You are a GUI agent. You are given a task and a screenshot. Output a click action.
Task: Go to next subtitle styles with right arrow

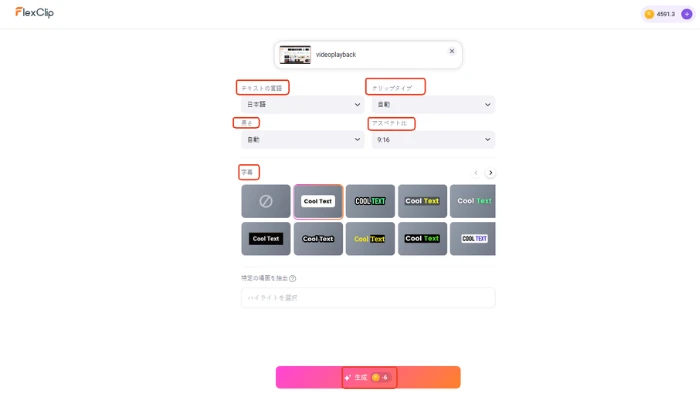[490, 173]
